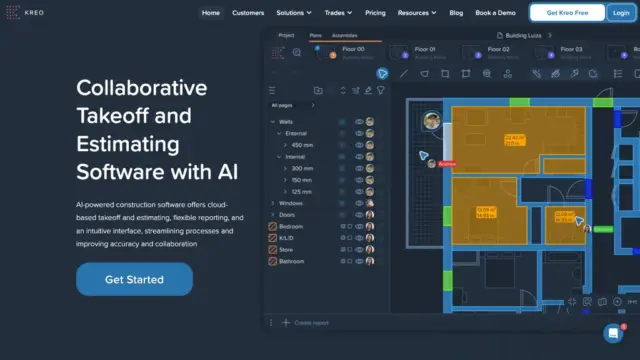The height and width of the screenshot is (360, 640).
Task: Click the Book a Demo link
Action: point(496,13)
